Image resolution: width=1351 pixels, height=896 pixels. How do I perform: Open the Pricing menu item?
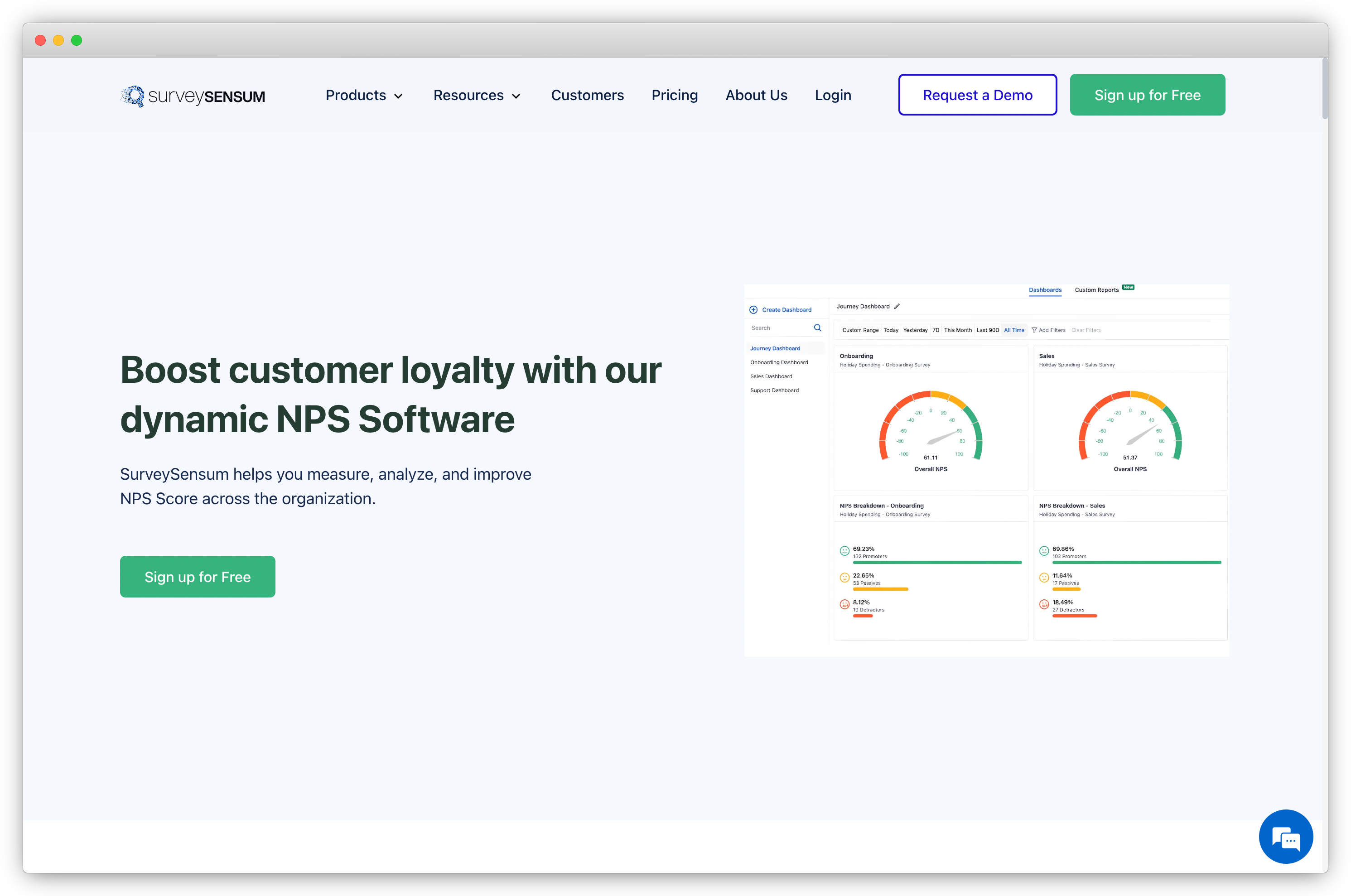[x=674, y=95]
